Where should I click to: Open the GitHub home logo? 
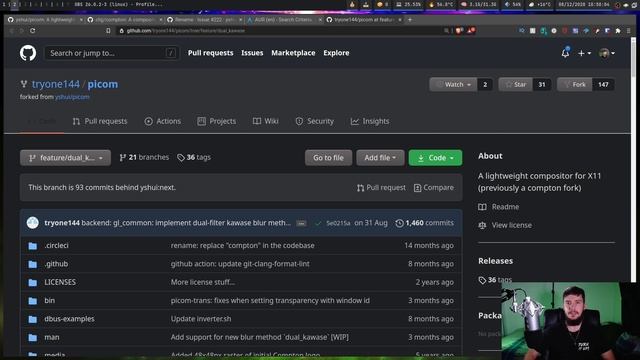28,53
